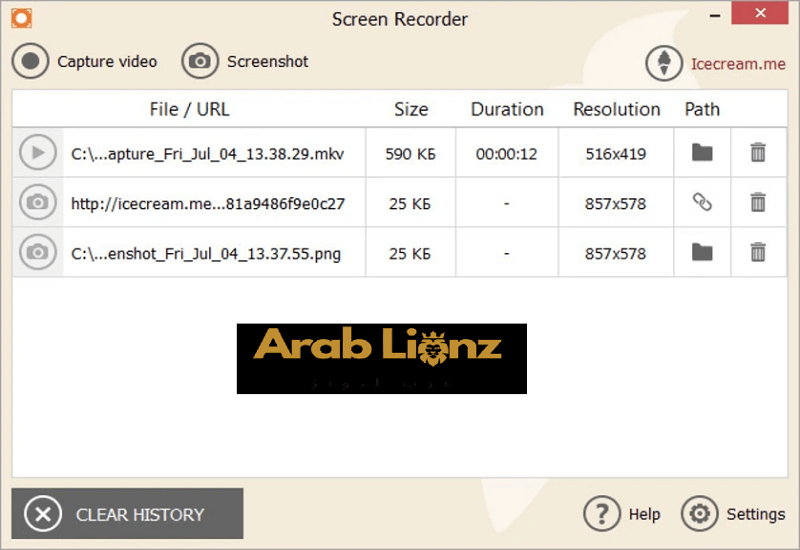The image size is (800, 550).
Task: Open Help
Action: click(x=622, y=514)
